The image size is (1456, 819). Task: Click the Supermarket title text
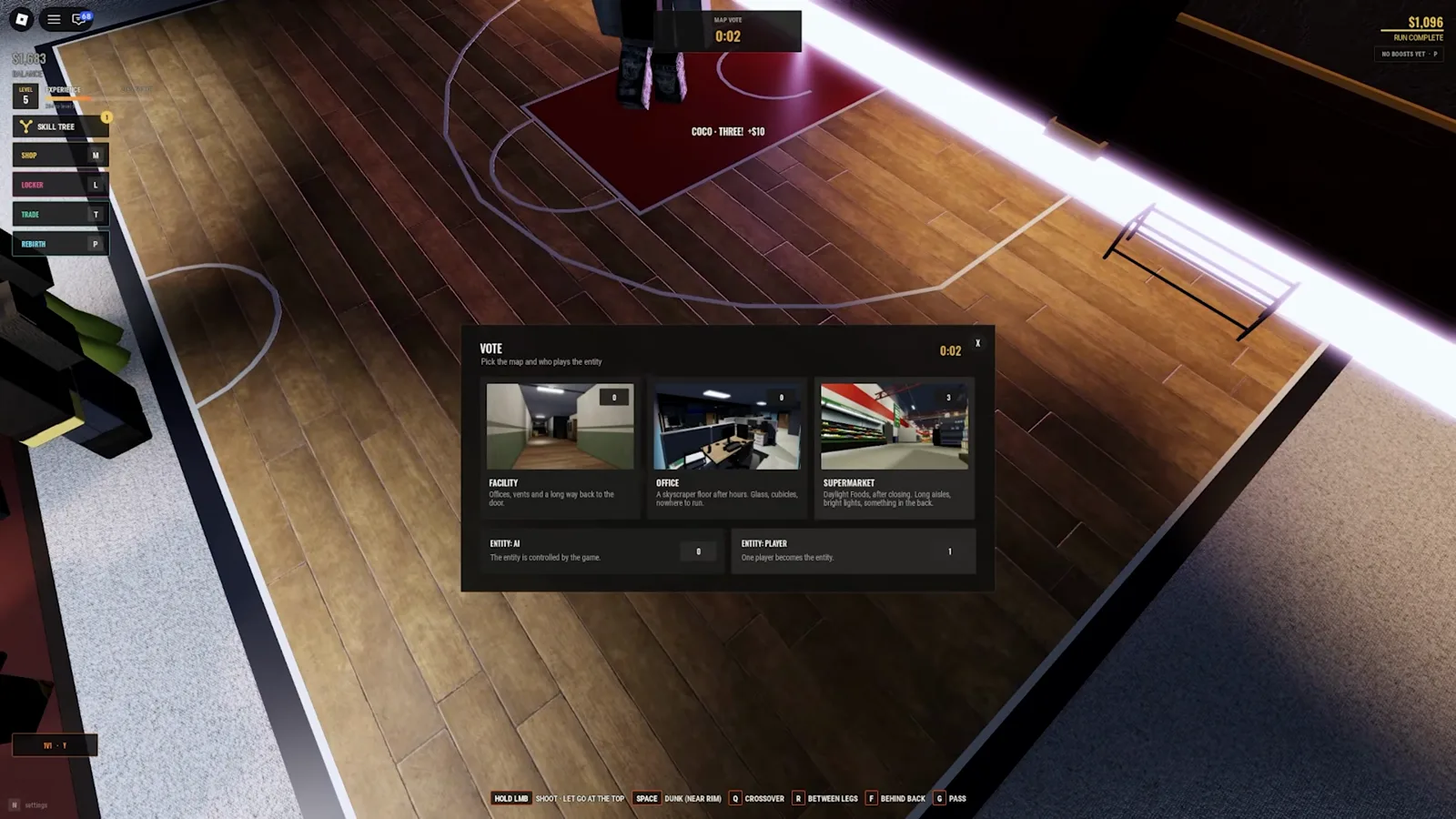[849, 483]
